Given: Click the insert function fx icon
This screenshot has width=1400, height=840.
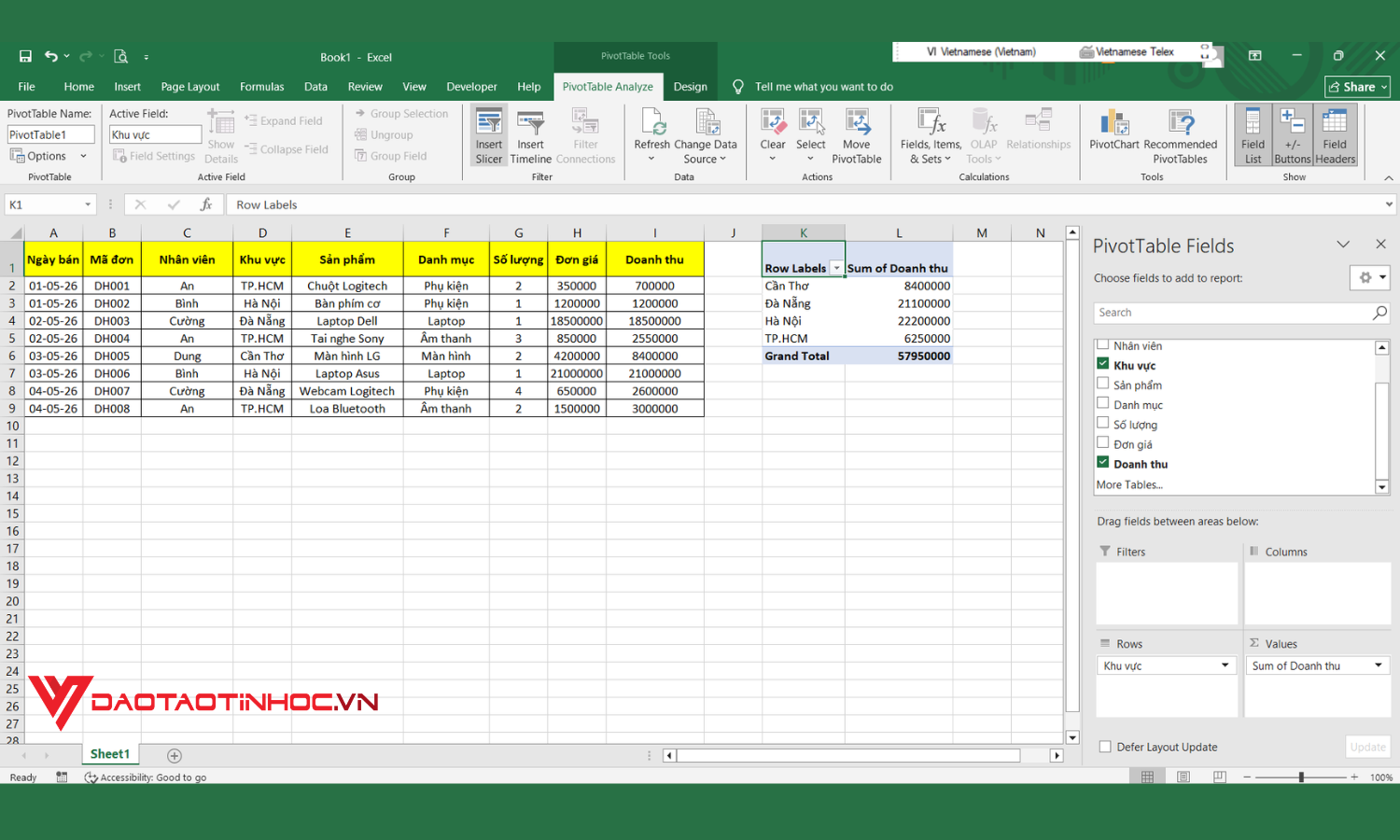Looking at the screenshot, I should (206, 204).
